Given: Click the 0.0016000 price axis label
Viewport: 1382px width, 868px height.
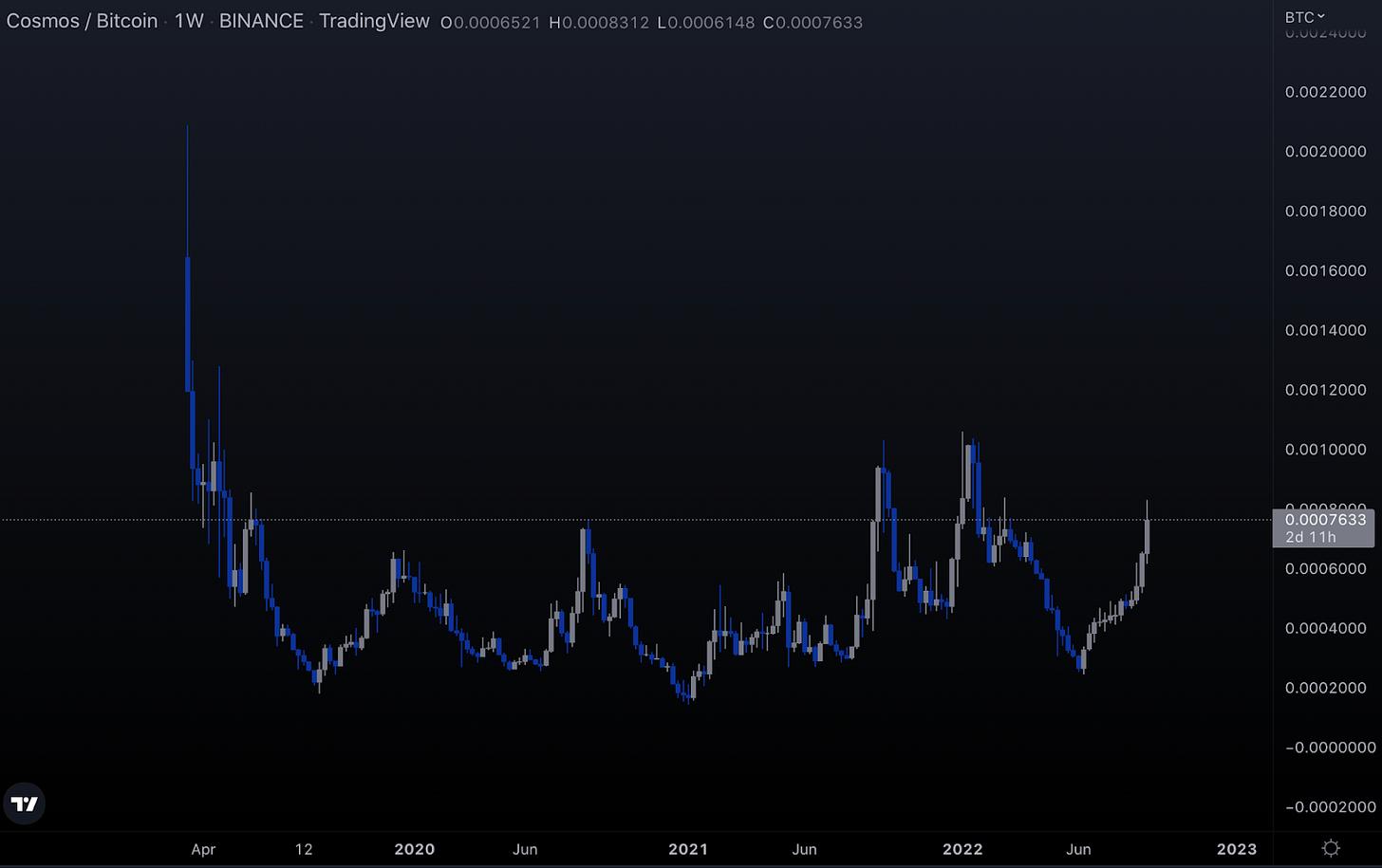Looking at the screenshot, I should [1326, 271].
